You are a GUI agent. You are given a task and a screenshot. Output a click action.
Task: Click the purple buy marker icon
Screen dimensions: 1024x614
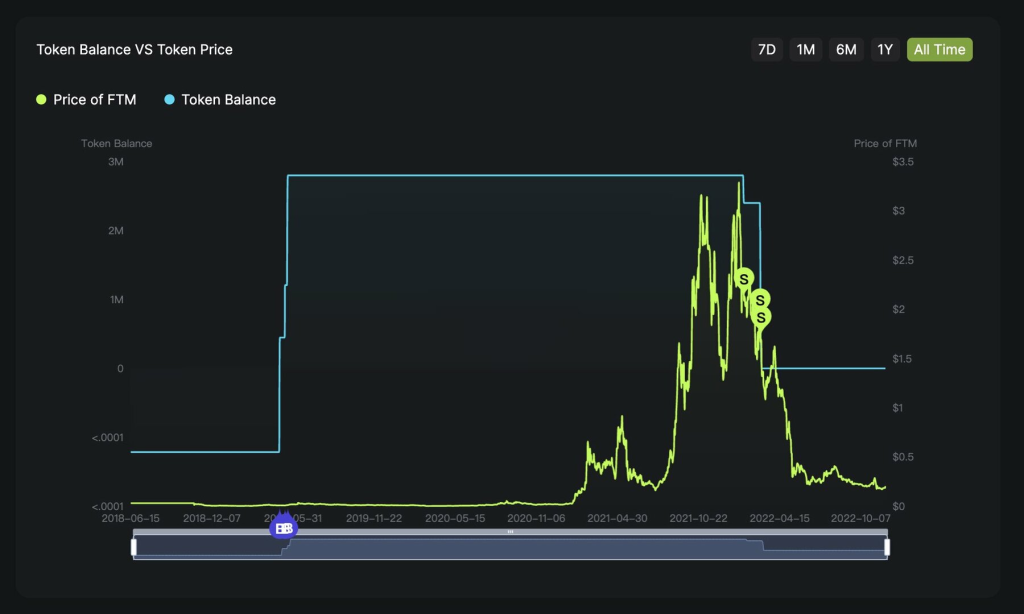click(283, 526)
